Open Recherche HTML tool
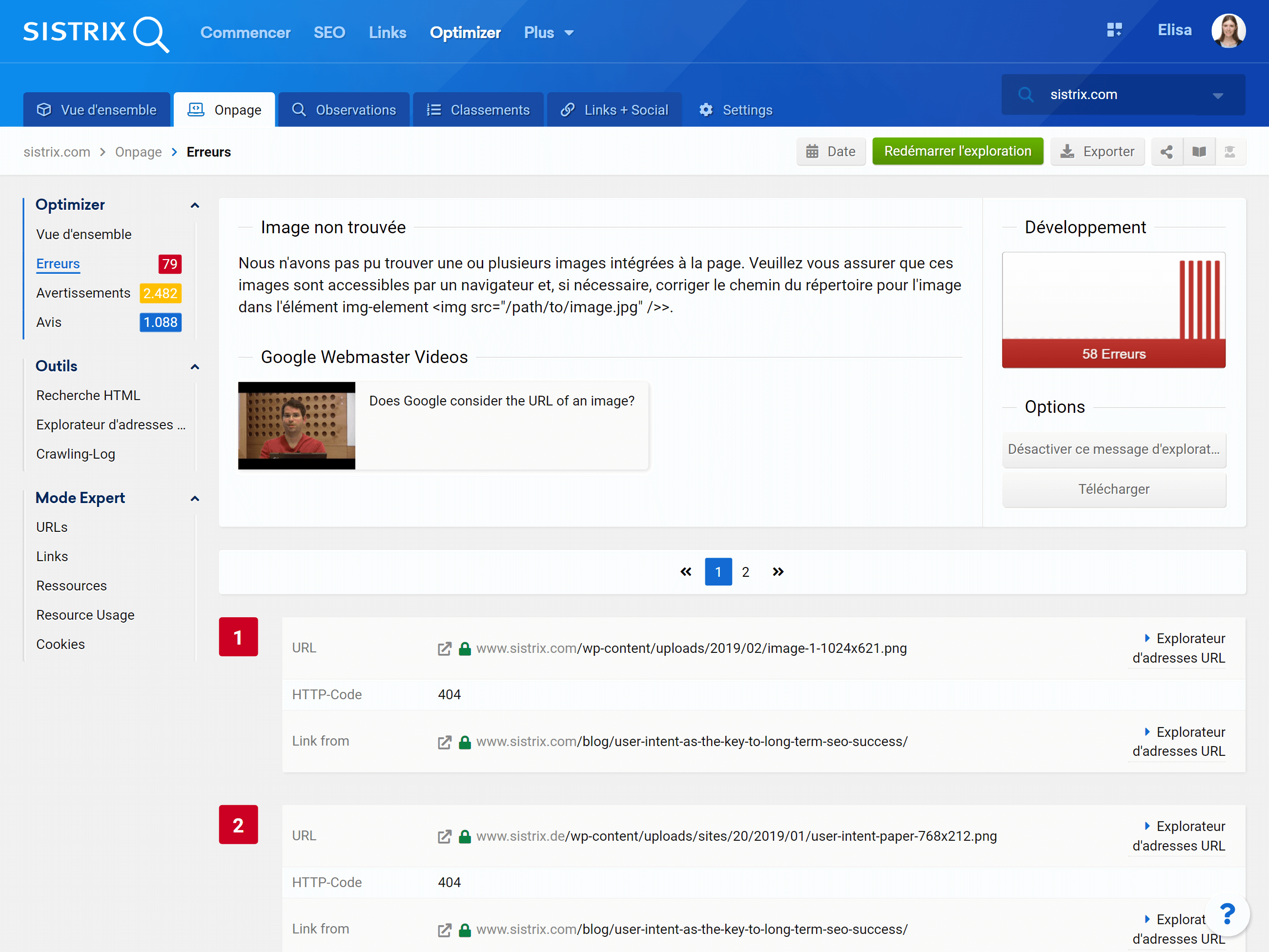The width and height of the screenshot is (1269, 952). coord(88,396)
